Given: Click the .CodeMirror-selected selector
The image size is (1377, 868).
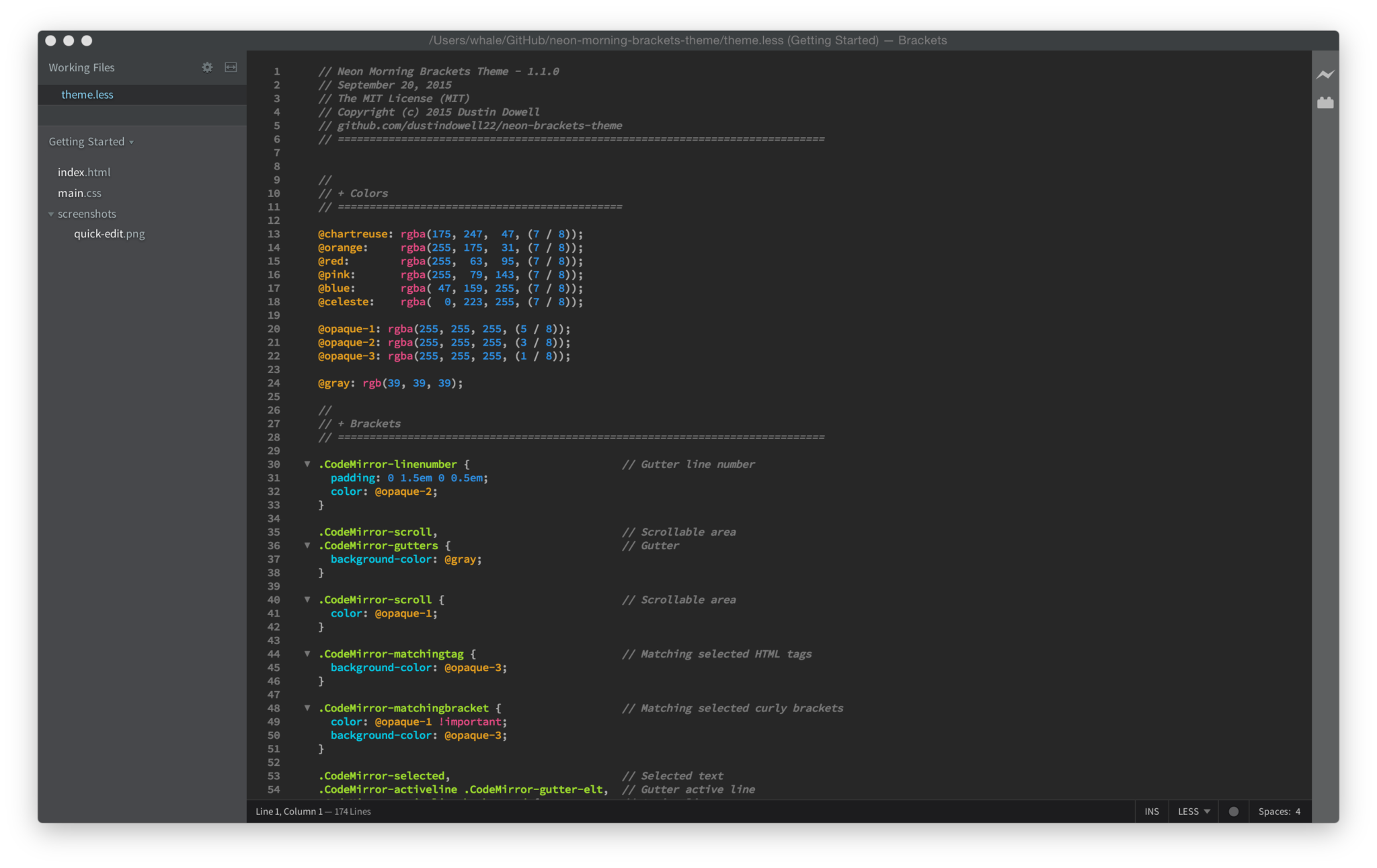Looking at the screenshot, I should pos(381,776).
